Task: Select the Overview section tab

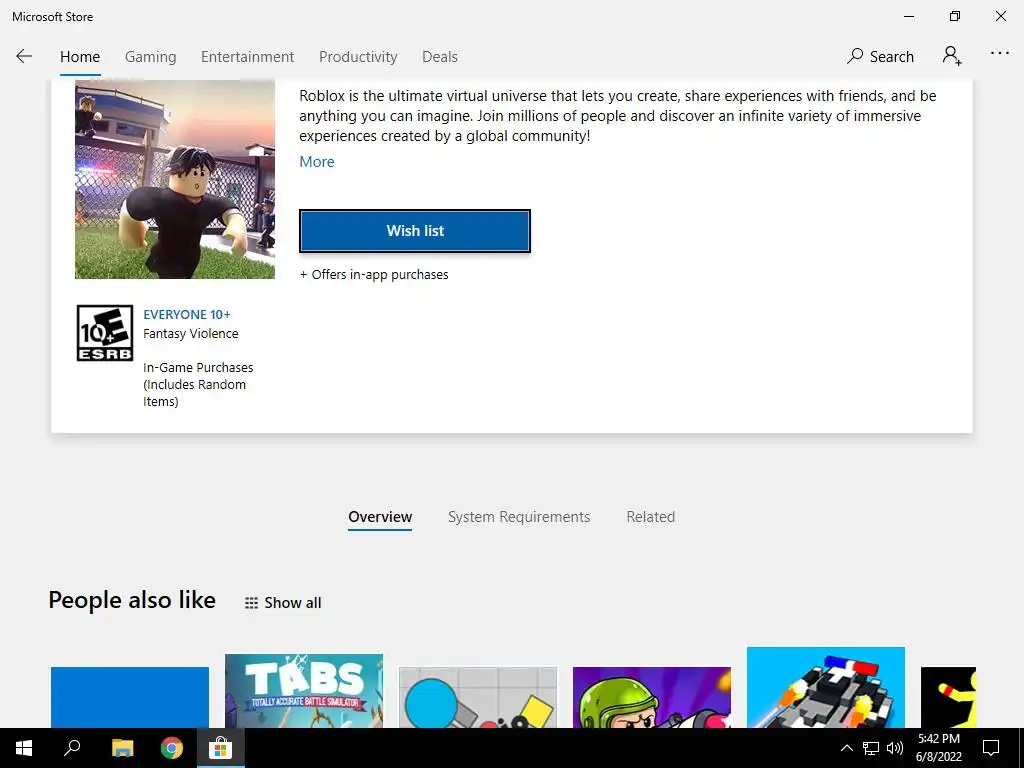Action: click(380, 517)
